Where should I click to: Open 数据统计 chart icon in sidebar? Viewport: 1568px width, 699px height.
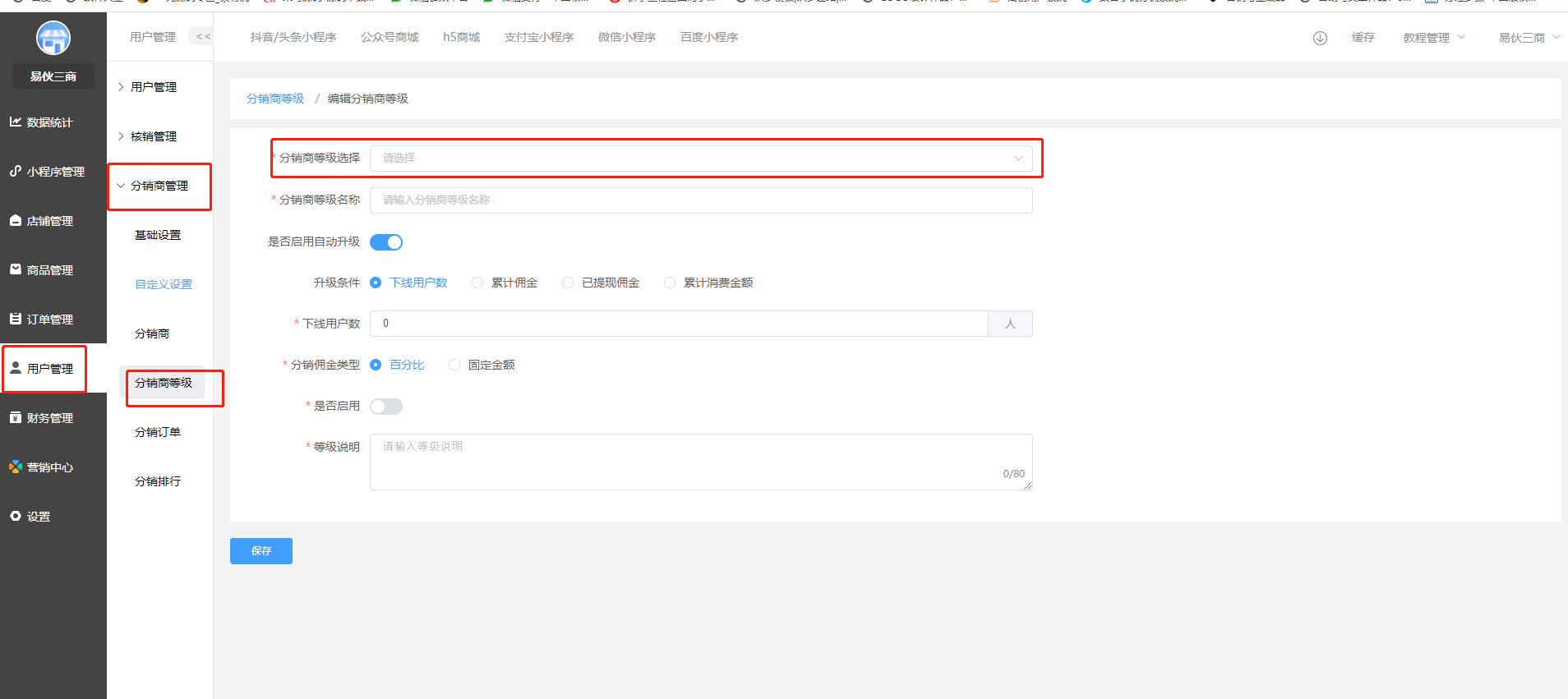point(16,122)
